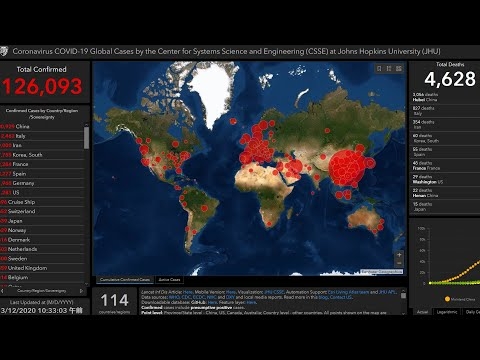Screen dimensions: 480x360
Task: Switch to the Active Cases tab
Action: point(169,280)
